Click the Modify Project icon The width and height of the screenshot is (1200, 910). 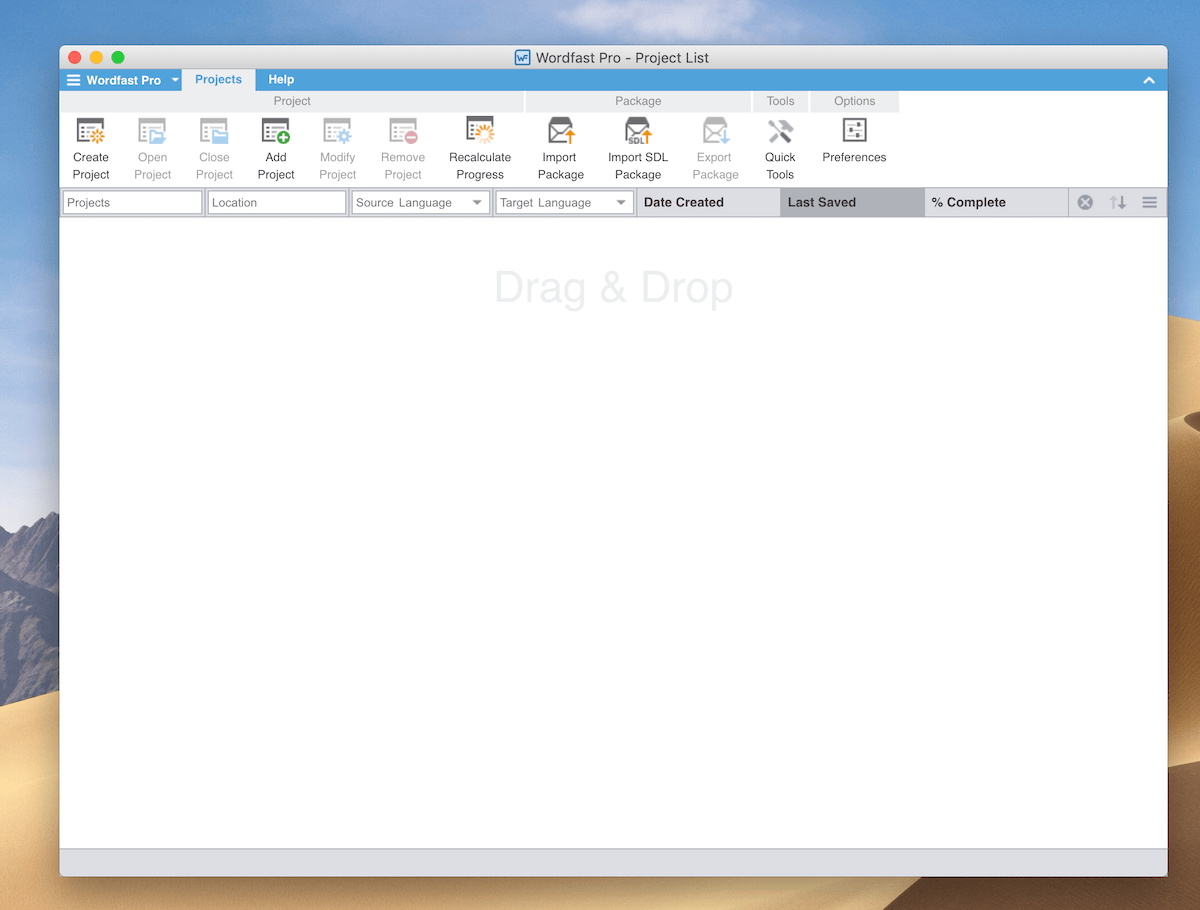point(337,131)
